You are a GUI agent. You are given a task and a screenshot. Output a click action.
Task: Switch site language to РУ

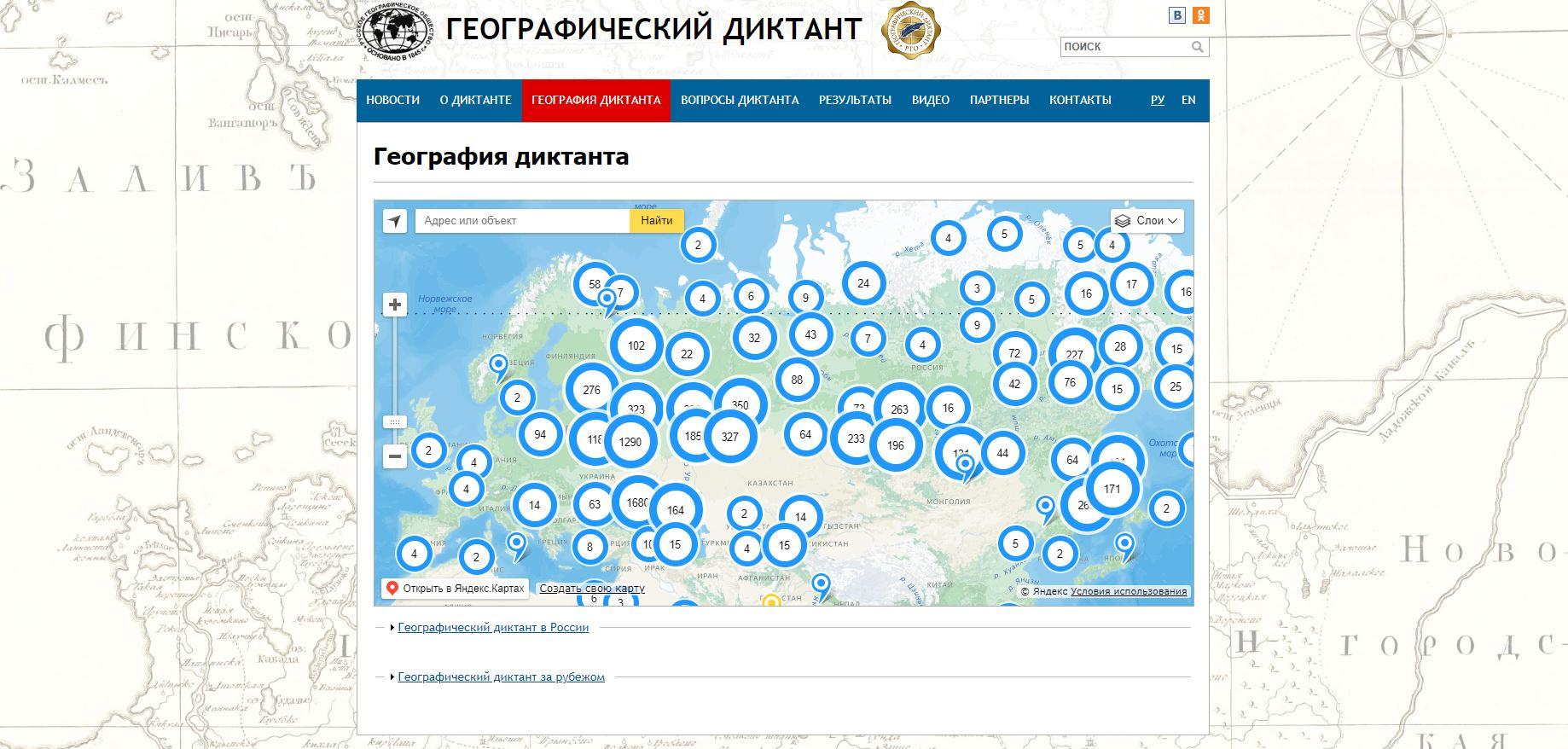click(x=1158, y=100)
